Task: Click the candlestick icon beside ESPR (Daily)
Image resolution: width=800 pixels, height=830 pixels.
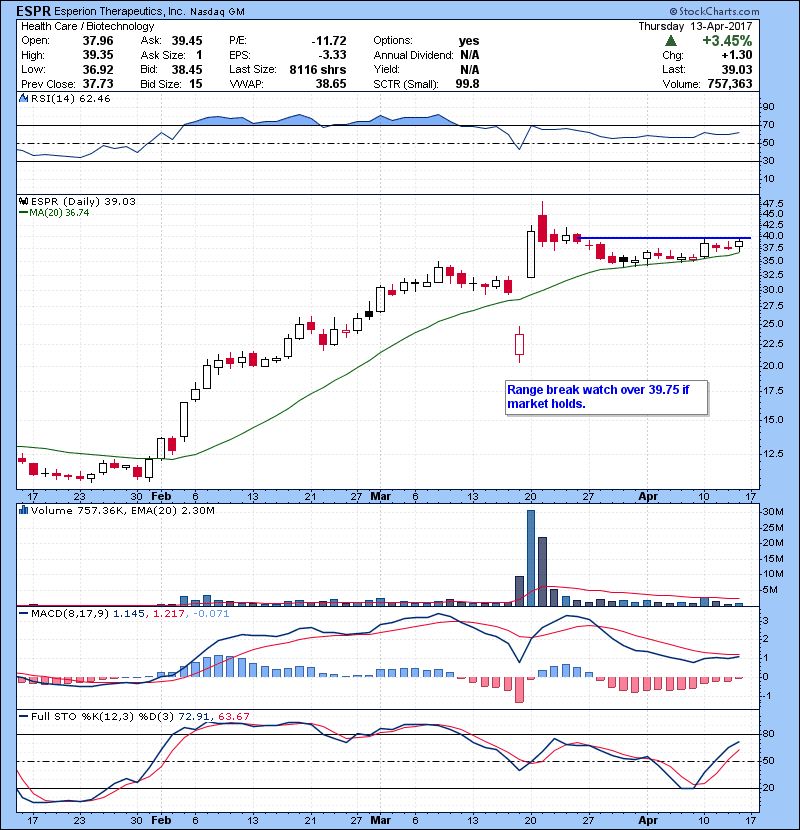Action: pyautogui.click(x=23, y=201)
